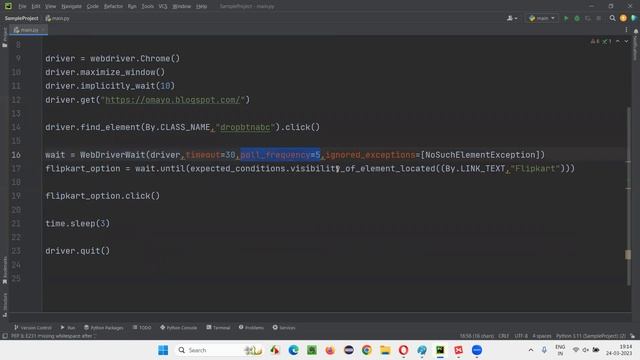Screen dimensions: 640x360
Task: Change Python 3.11 interpreter in status bar
Action: click(591, 336)
